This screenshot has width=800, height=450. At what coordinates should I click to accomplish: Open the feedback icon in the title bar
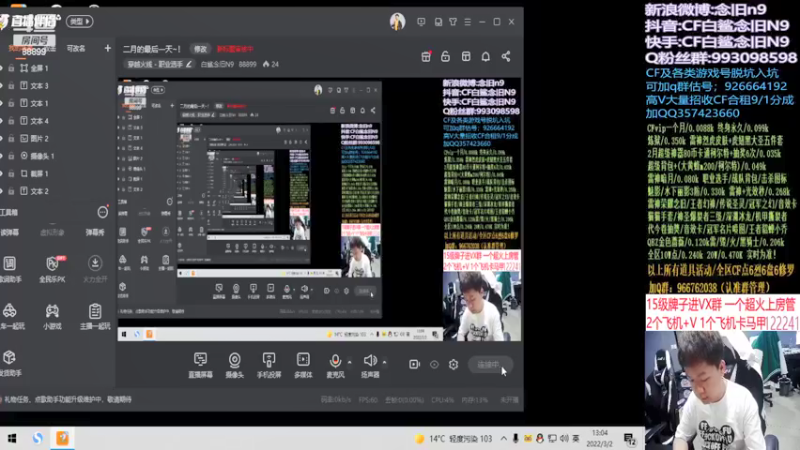click(421, 22)
